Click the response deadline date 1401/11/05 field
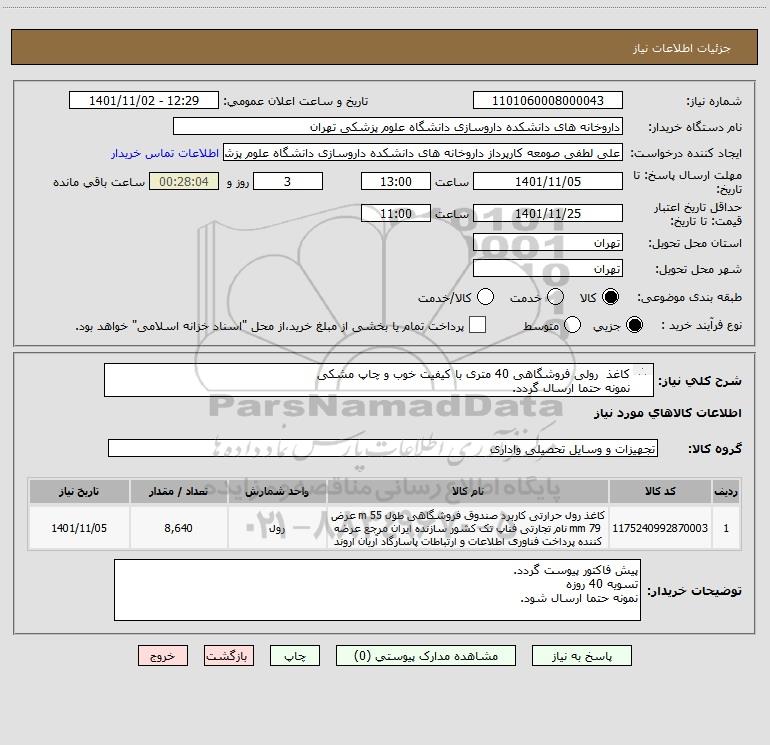Image resolution: width=770 pixels, height=745 pixels. [x=548, y=181]
